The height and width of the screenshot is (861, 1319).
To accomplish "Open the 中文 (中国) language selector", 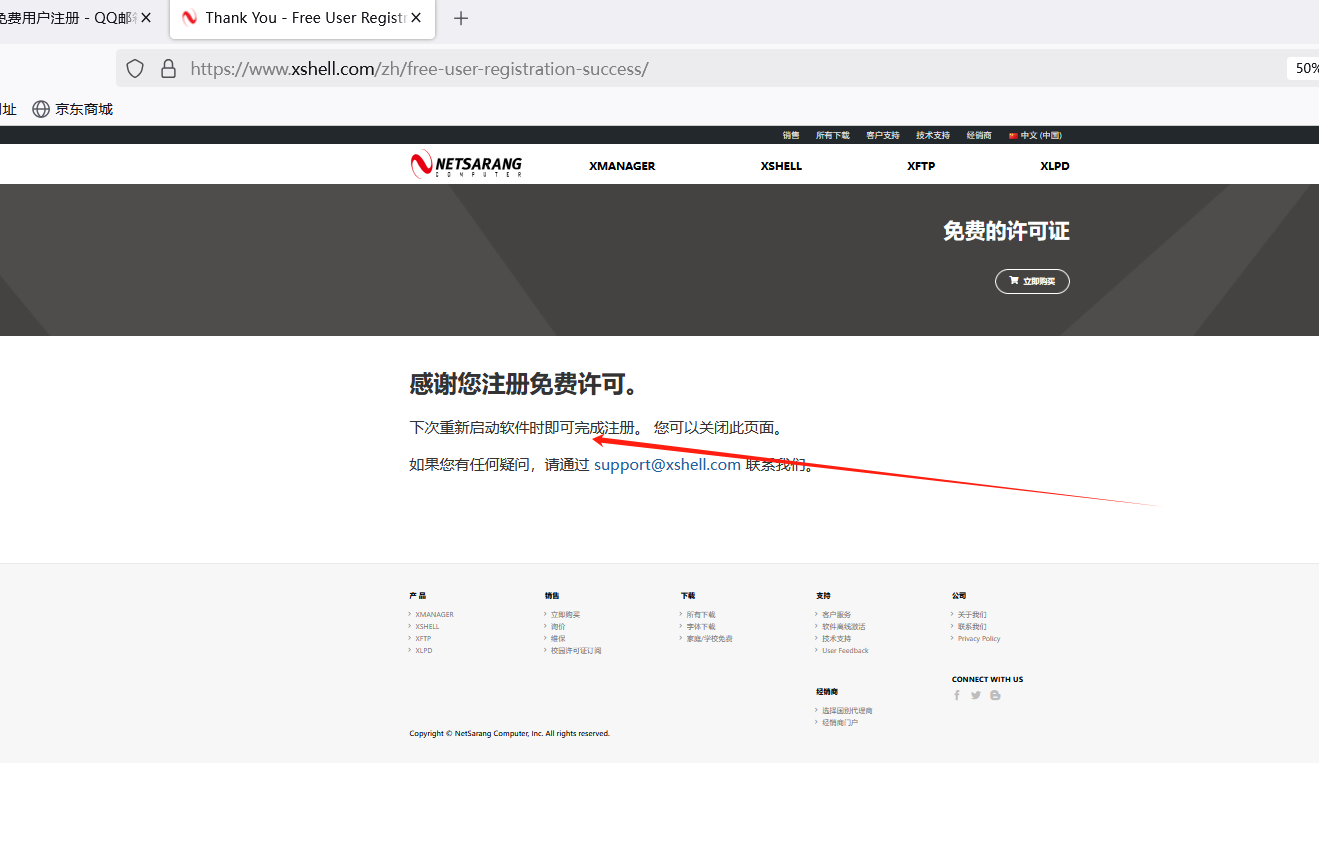I will [x=1036, y=135].
